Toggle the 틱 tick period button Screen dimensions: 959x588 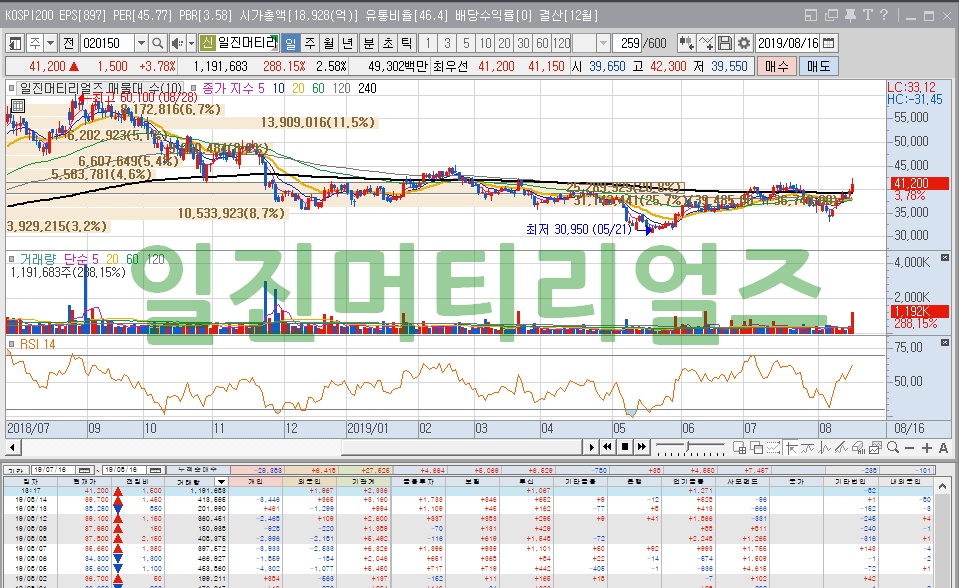click(x=406, y=43)
